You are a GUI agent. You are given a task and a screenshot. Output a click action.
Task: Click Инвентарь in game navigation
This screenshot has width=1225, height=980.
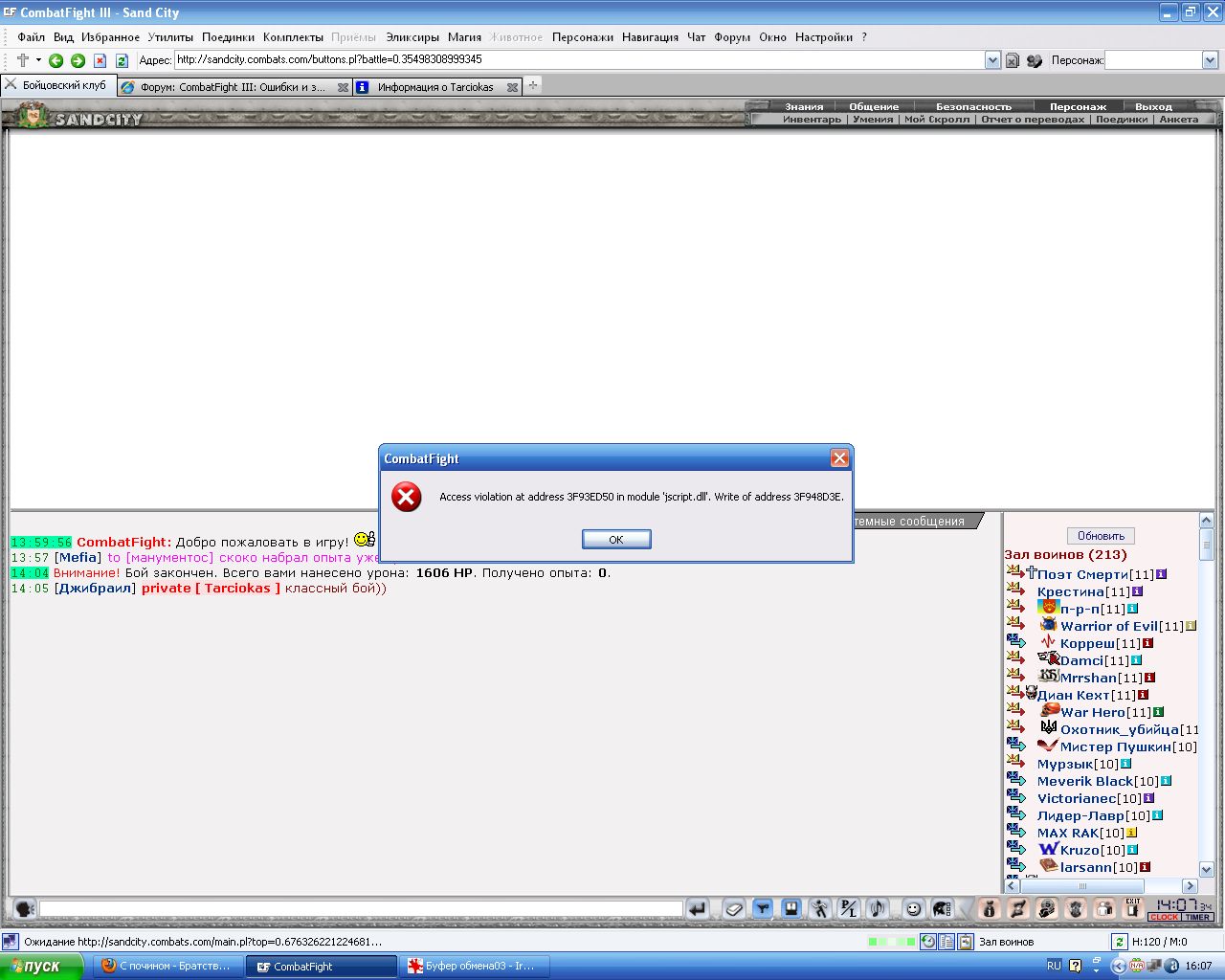pos(812,120)
